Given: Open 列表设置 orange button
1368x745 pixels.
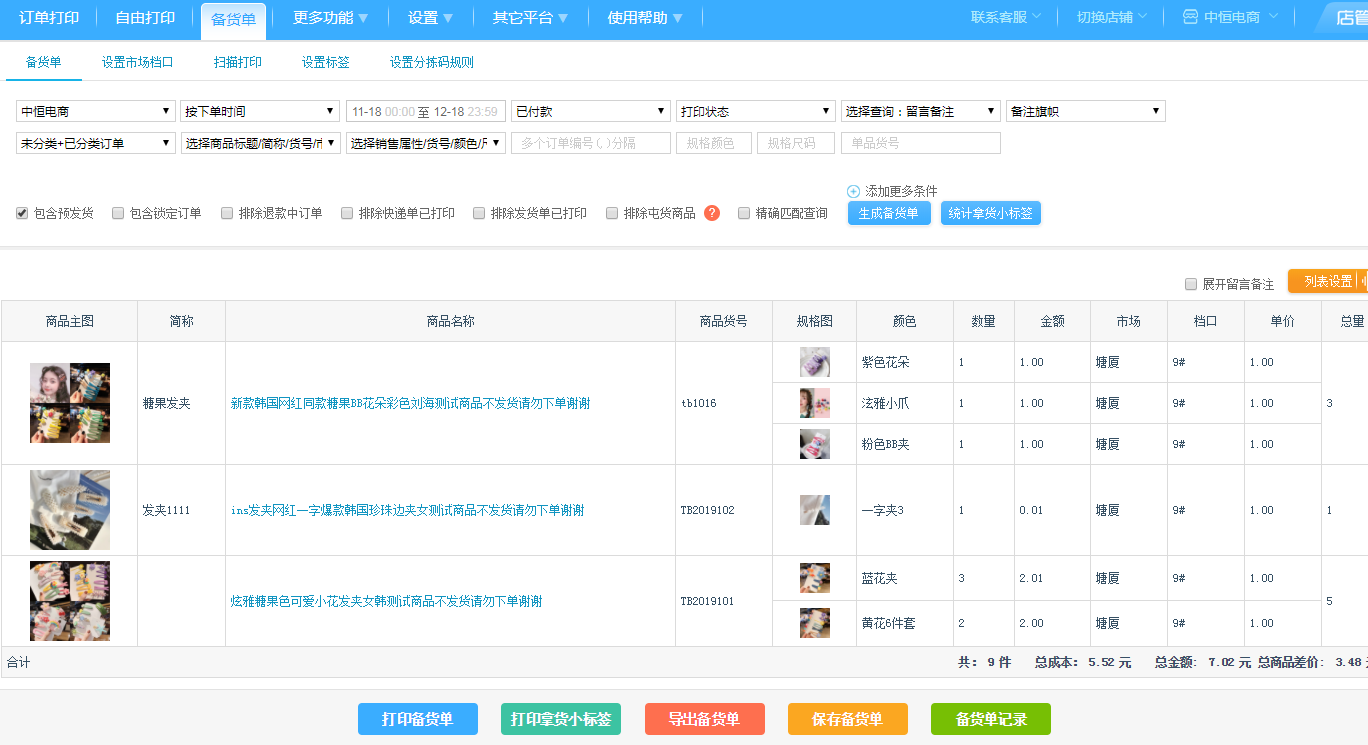Looking at the screenshot, I should coord(1328,281).
